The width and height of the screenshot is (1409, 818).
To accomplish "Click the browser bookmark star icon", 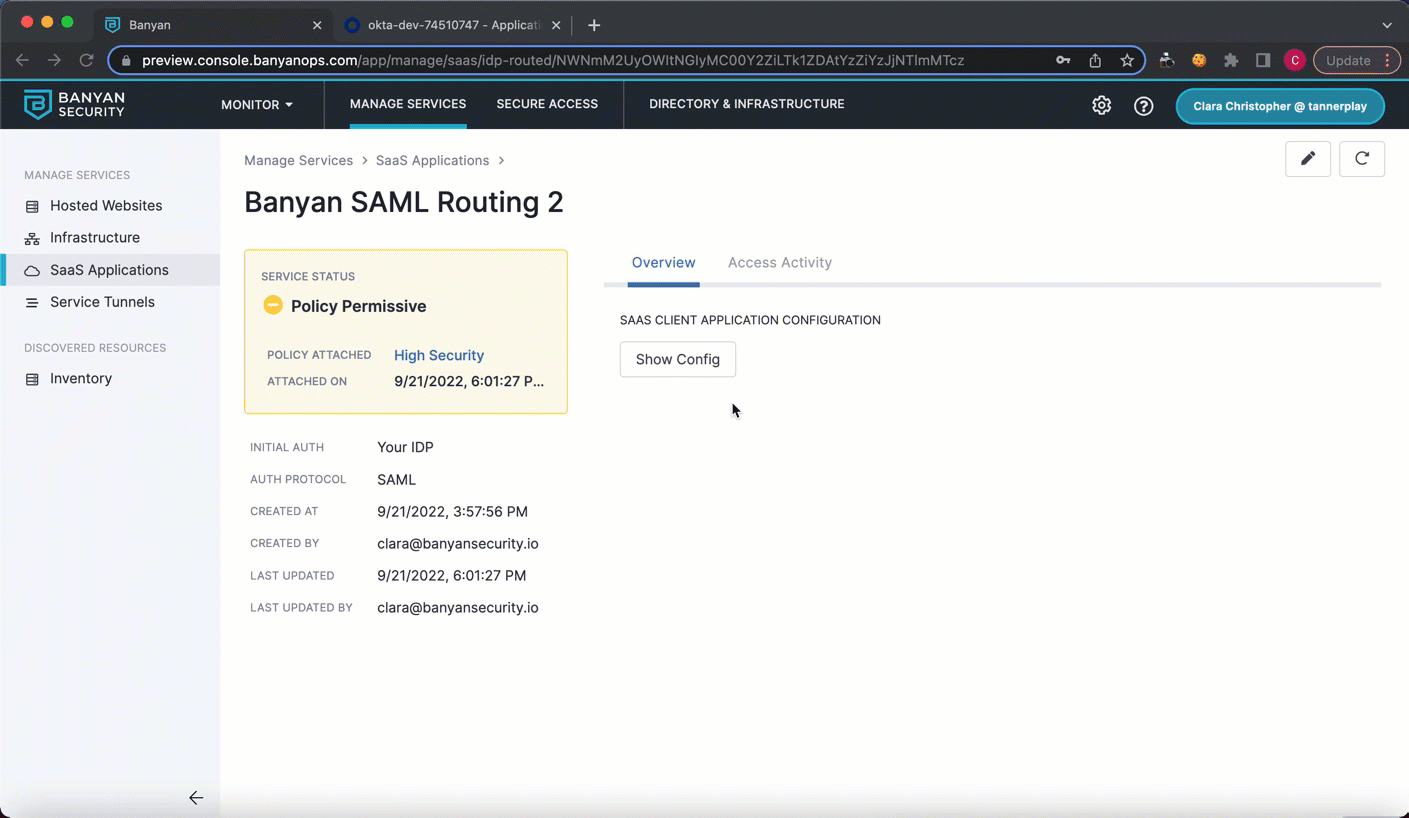I will [1127, 60].
